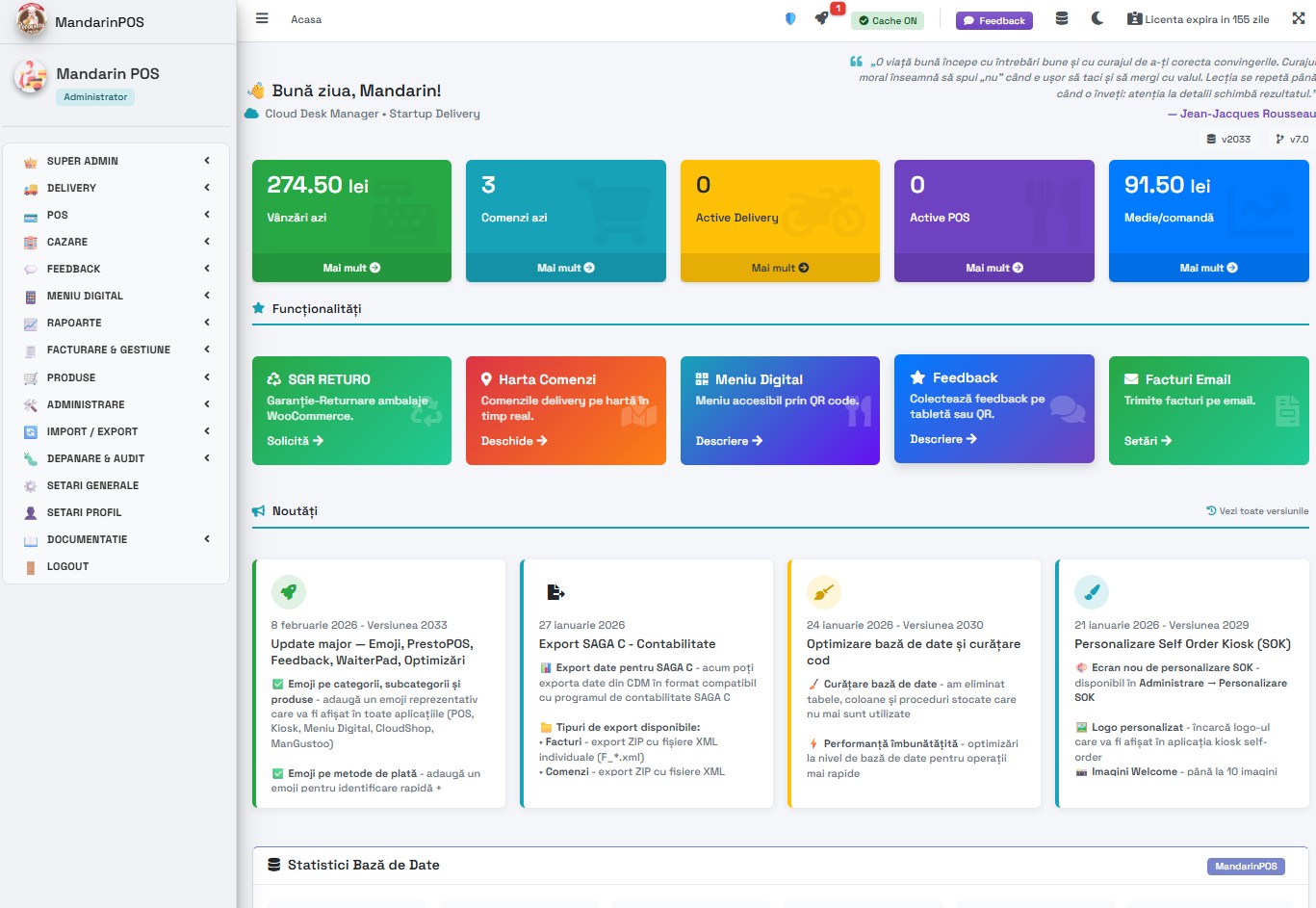Click Mai mult on the Vânzări azi card

[x=351, y=267]
